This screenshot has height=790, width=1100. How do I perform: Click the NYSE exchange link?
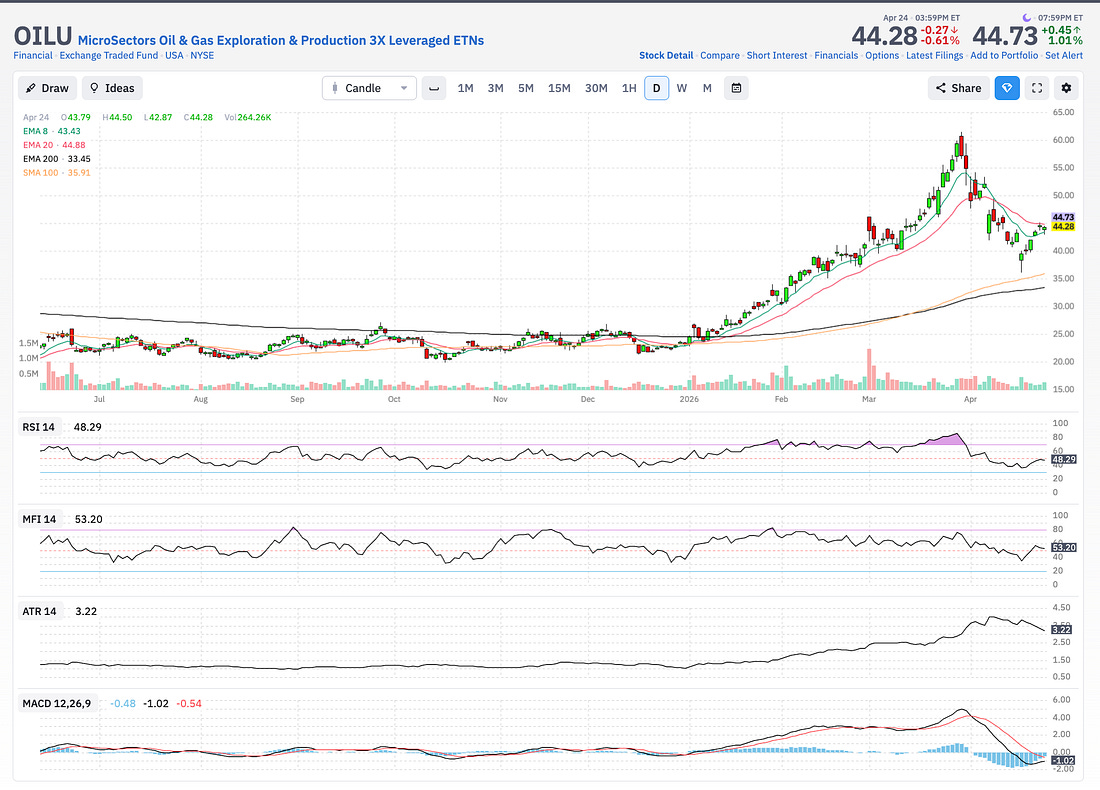tap(202, 55)
